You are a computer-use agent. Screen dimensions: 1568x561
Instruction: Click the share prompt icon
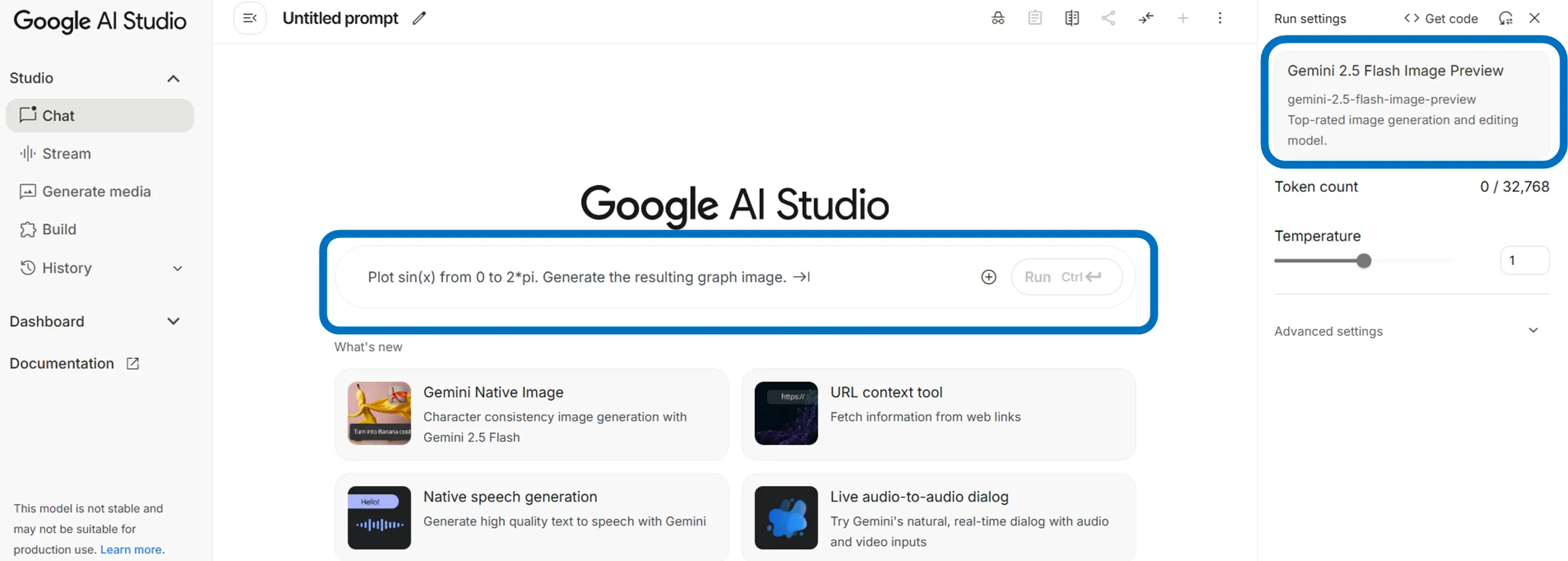coord(1108,18)
